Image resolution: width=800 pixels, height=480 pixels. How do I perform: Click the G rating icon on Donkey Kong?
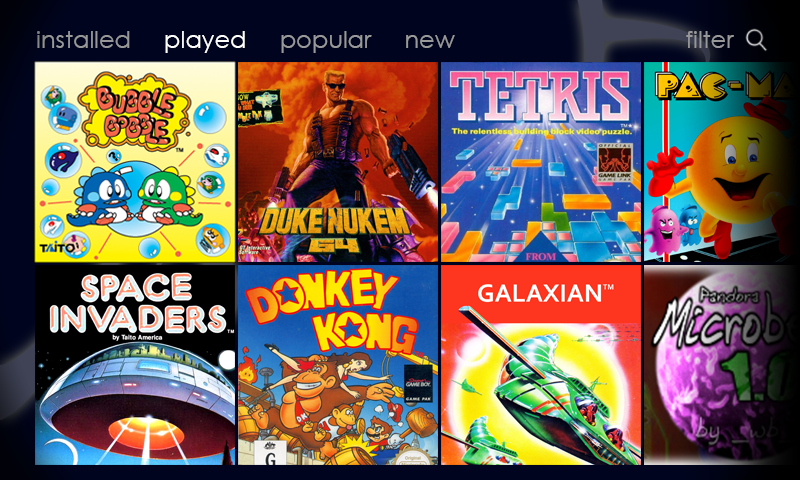coord(270,453)
